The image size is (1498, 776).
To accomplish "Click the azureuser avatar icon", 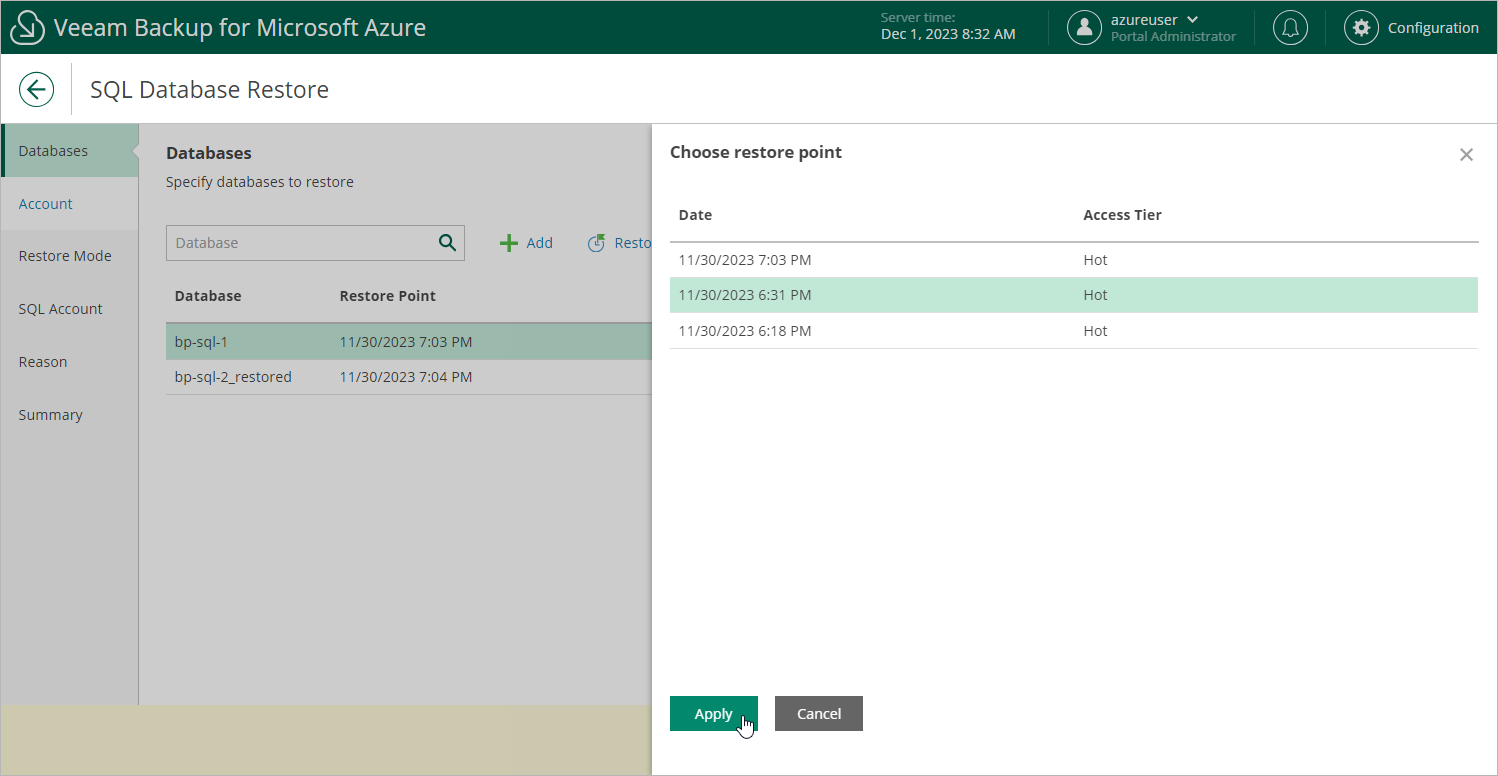I will tap(1084, 28).
